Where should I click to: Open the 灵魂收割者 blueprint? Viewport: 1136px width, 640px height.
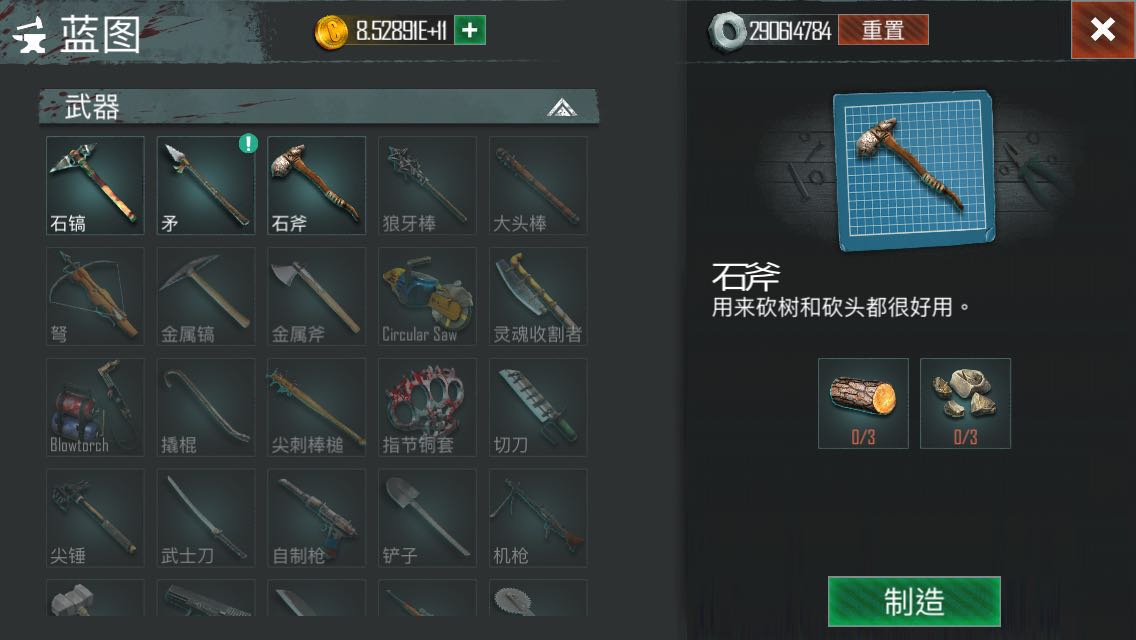tap(538, 296)
